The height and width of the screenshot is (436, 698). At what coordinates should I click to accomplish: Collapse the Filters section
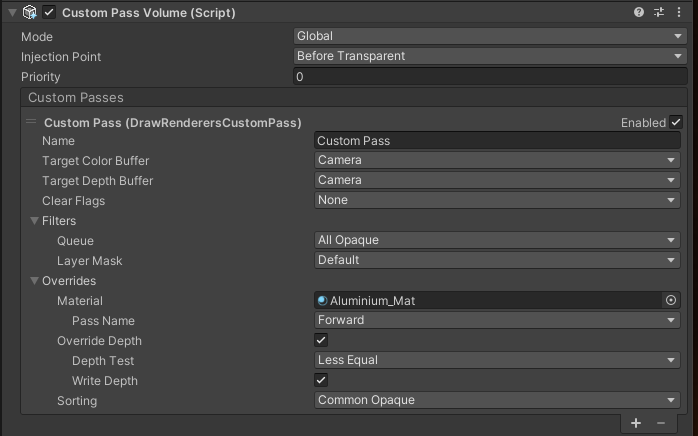(35, 221)
